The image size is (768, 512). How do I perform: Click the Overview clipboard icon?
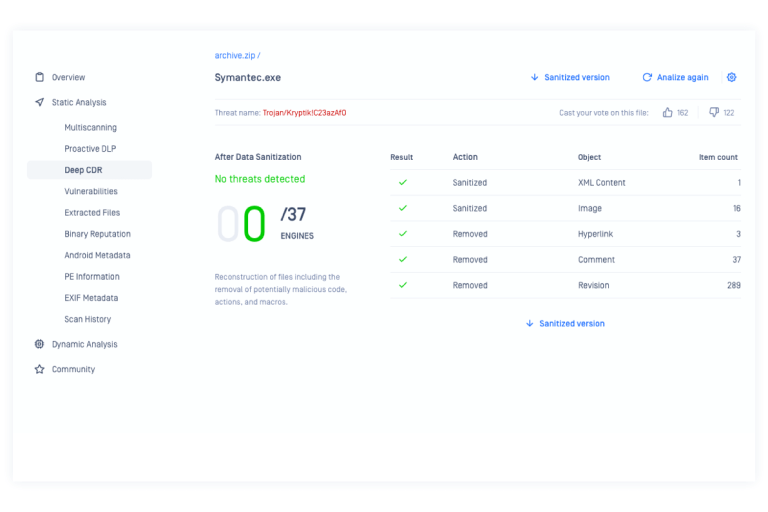pyautogui.click(x=40, y=77)
